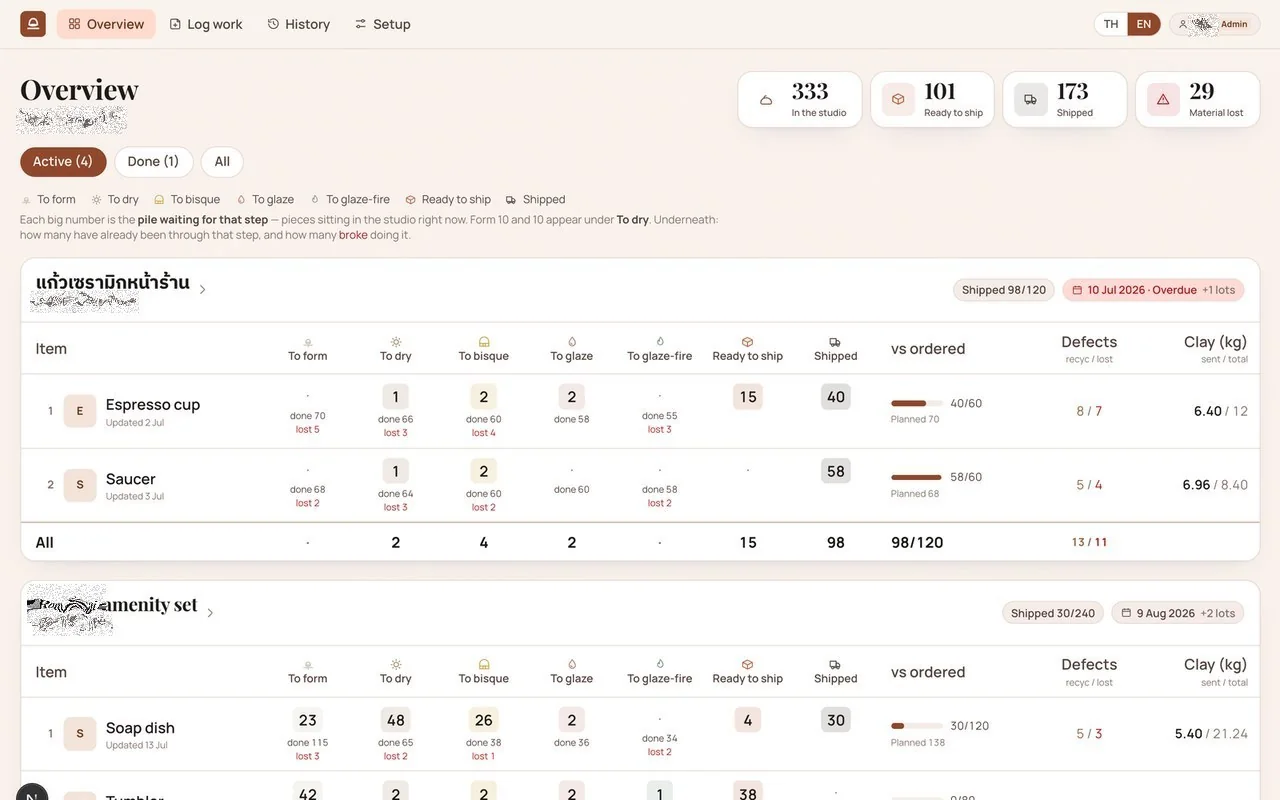1280x800 pixels.
Task: Expand the first order title chevron
Action: coord(202,290)
